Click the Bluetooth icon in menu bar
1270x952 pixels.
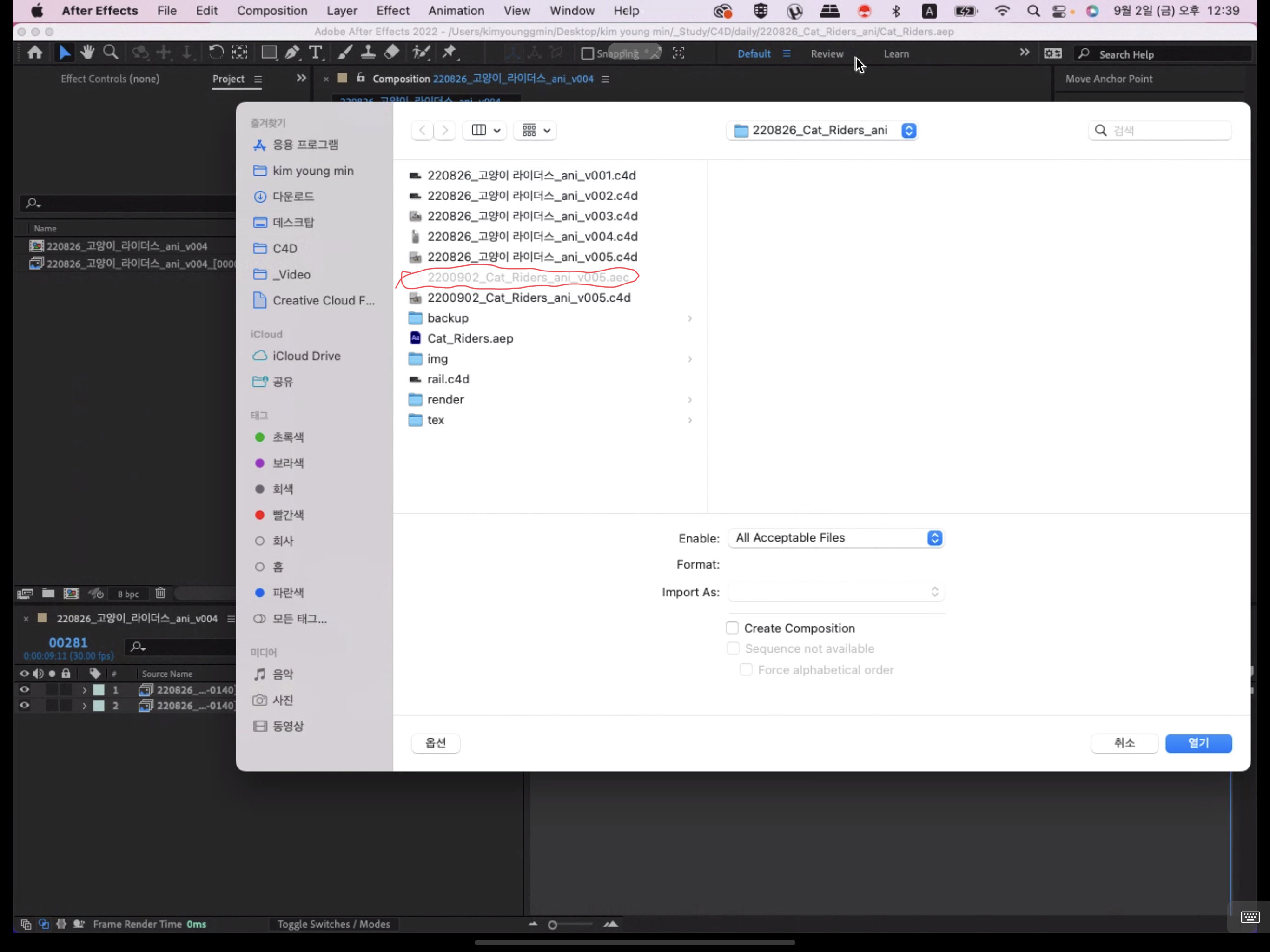896,11
